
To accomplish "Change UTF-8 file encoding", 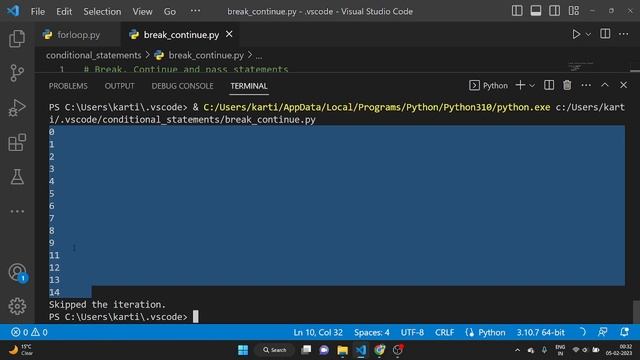I will (412, 332).
